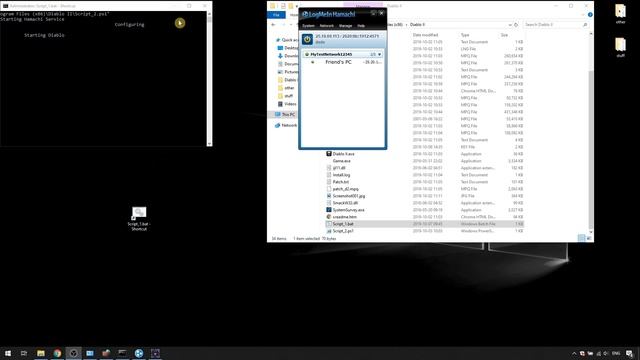
Task: Select This PC in navigation pane
Action: [285, 114]
